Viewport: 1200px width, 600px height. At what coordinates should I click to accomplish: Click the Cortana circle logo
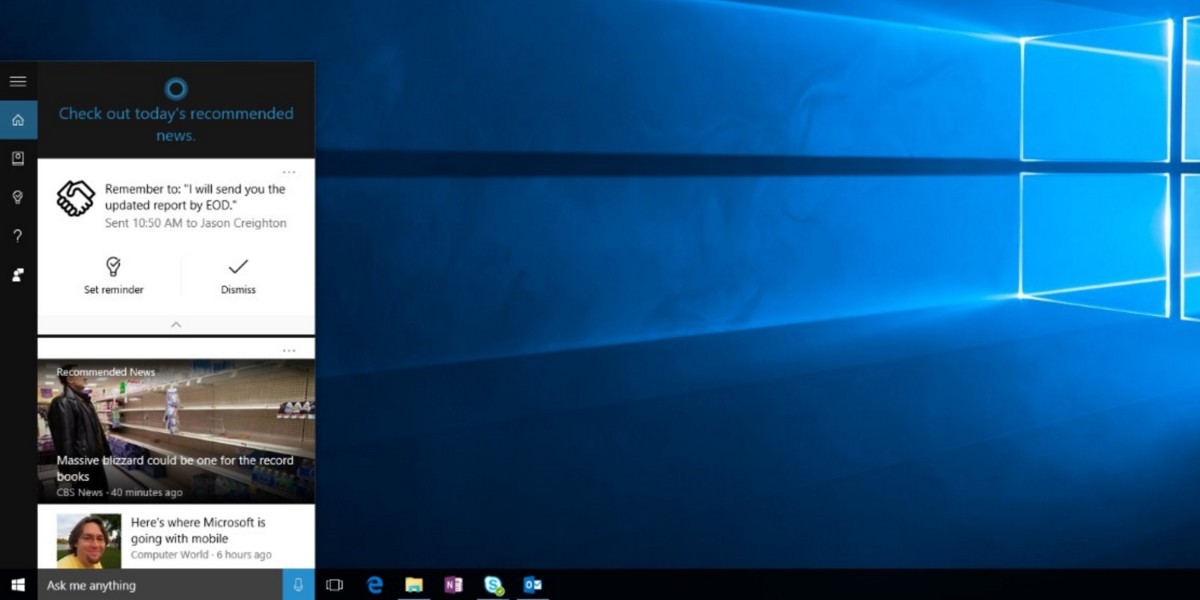175,89
